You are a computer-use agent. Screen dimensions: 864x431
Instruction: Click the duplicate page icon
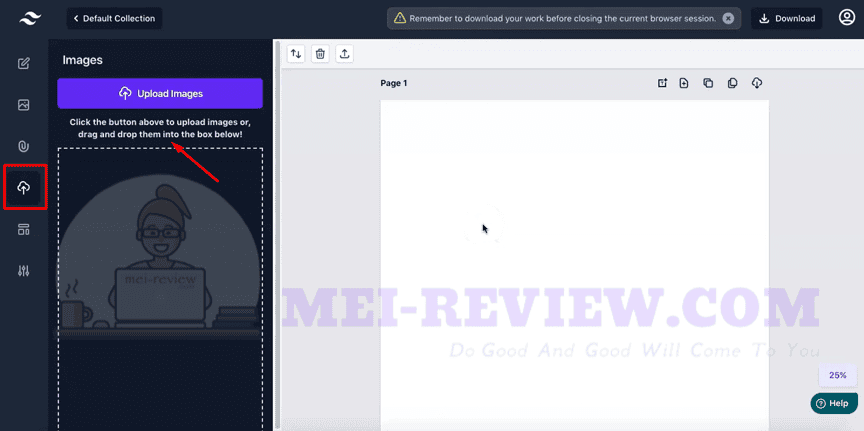(708, 83)
